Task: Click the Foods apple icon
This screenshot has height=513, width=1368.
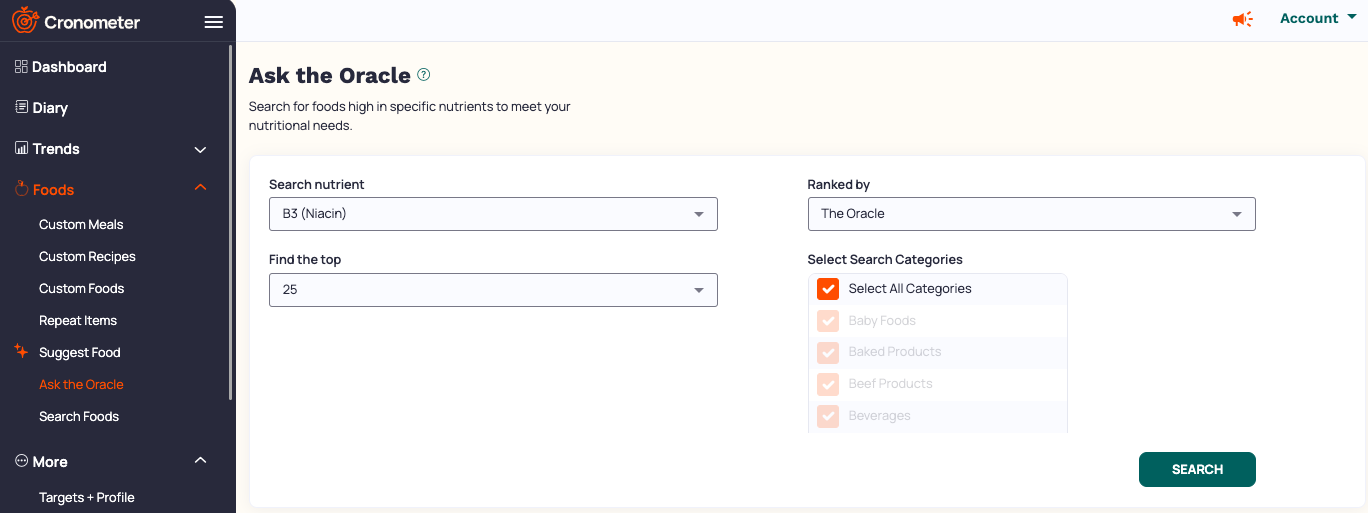Action: [x=21, y=189]
